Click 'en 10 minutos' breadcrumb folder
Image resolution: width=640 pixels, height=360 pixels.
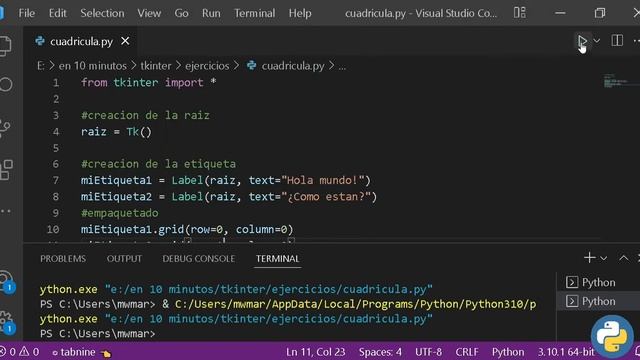93,66
